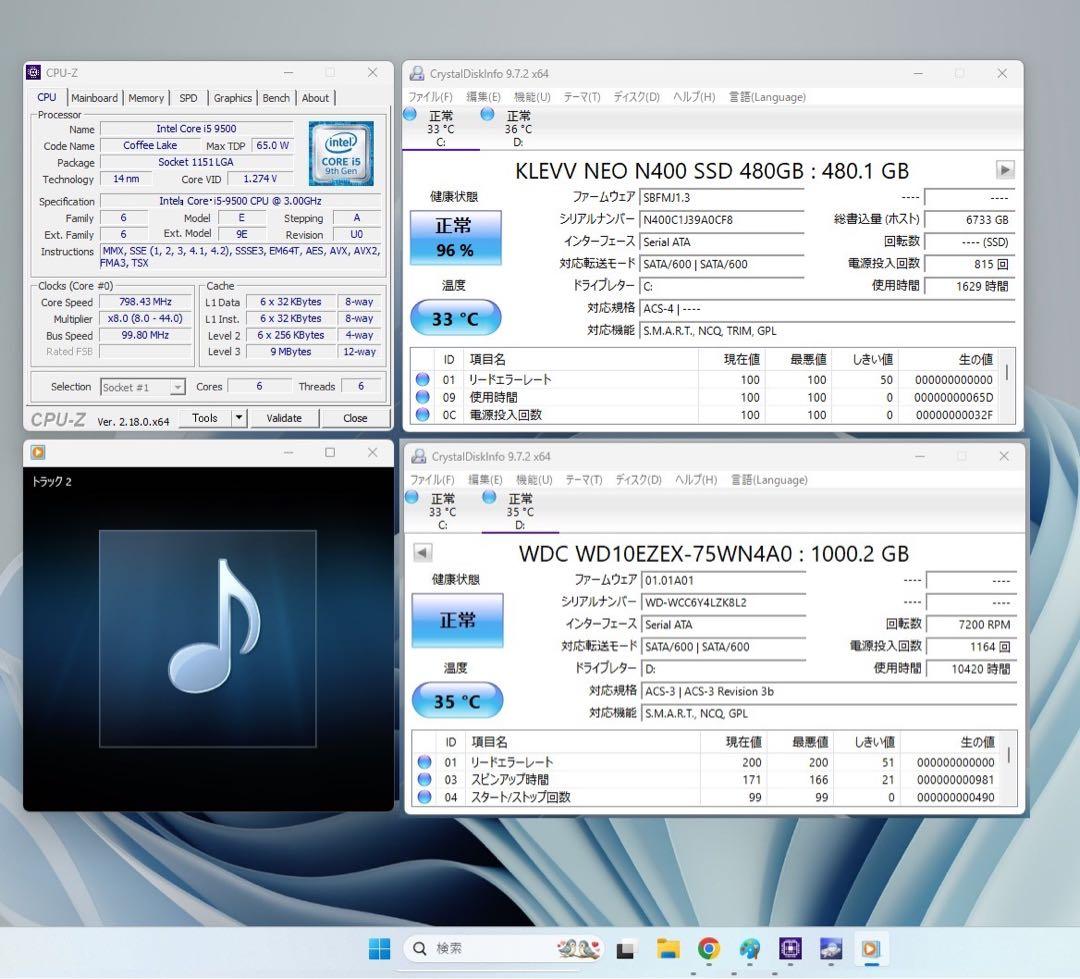
Task: Open ヘルプ(H) menu in upper CrystalDiskInfo
Action: point(694,96)
